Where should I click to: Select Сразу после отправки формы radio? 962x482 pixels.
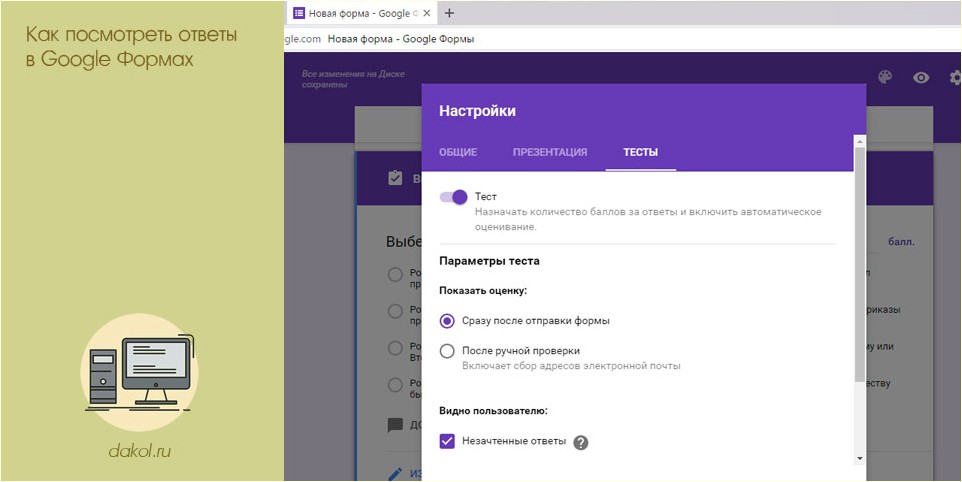[x=447, y=321]
